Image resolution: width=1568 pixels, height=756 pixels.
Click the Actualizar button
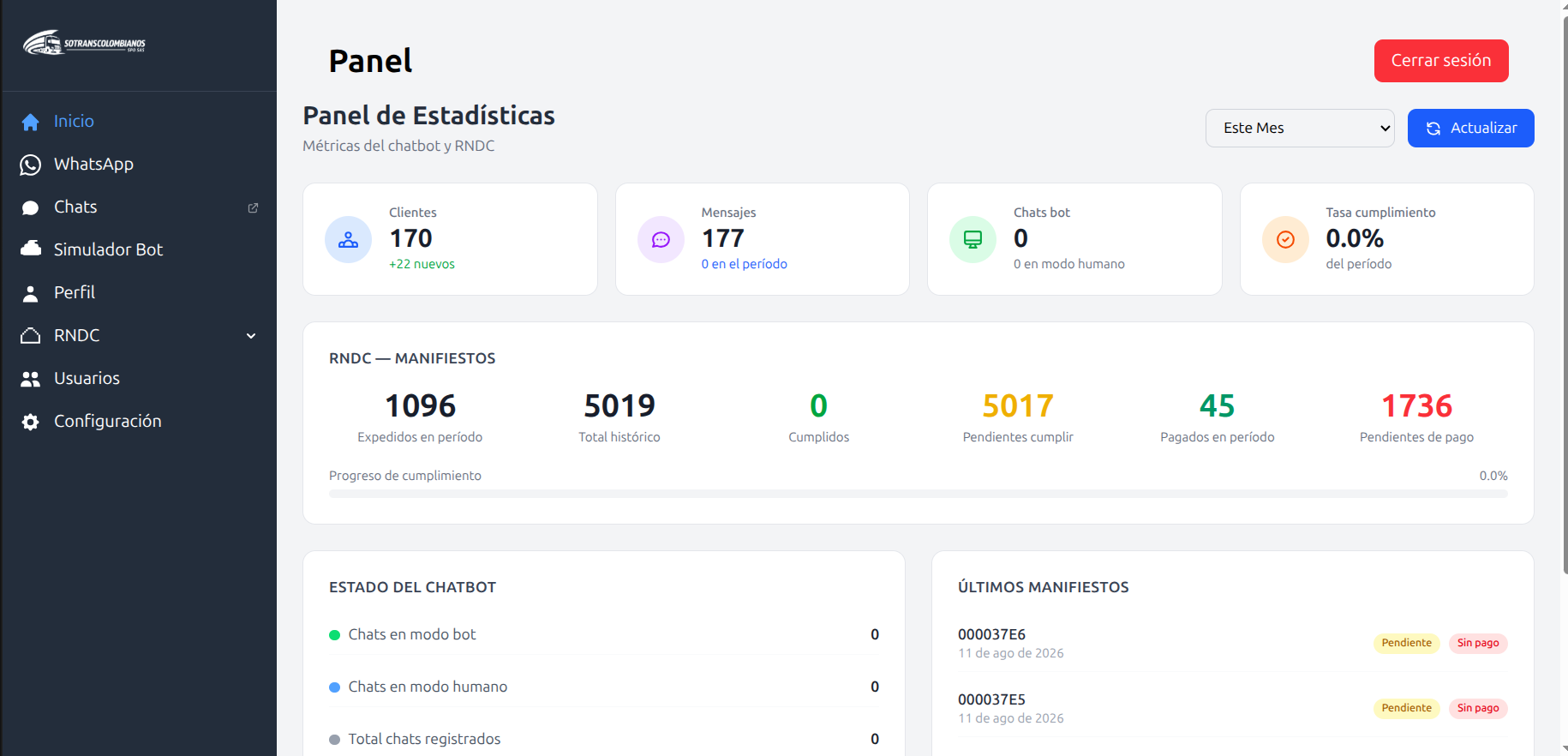pyautogui.click(x=1470, y=128)
